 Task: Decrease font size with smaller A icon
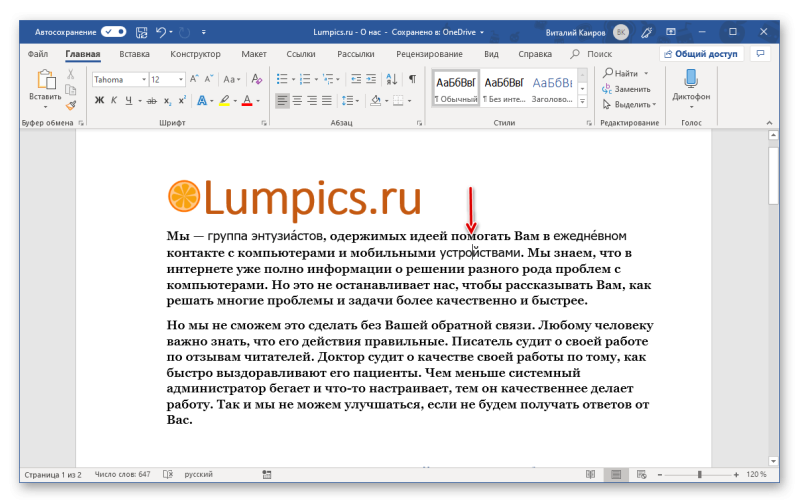[x=208, y=79]
